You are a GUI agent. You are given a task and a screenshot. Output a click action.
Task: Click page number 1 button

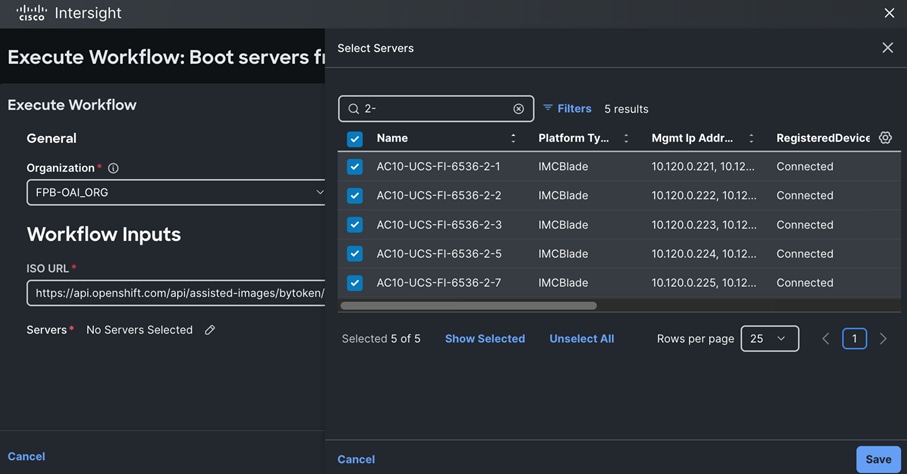point(854,339)
